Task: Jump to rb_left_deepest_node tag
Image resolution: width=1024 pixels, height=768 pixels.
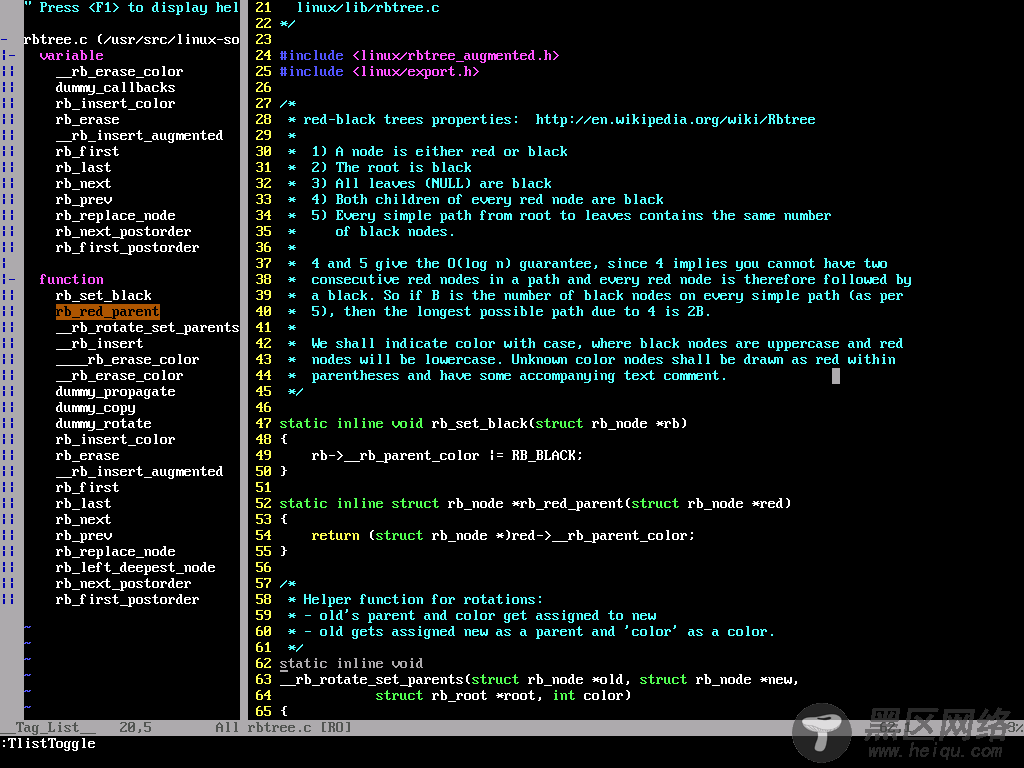Action: tap(135, 568)
